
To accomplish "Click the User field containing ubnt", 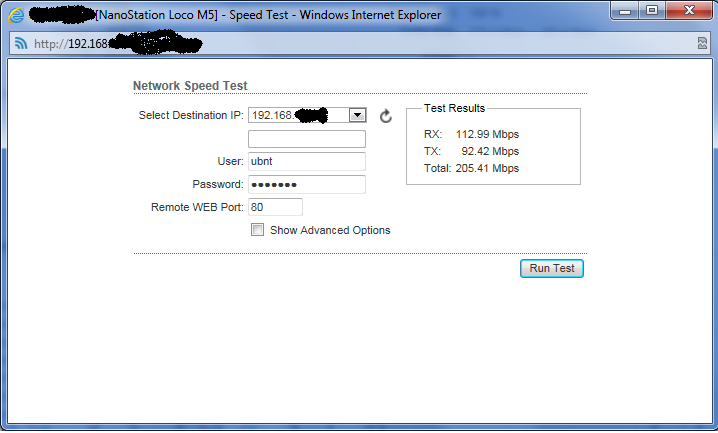I will 307,162.
